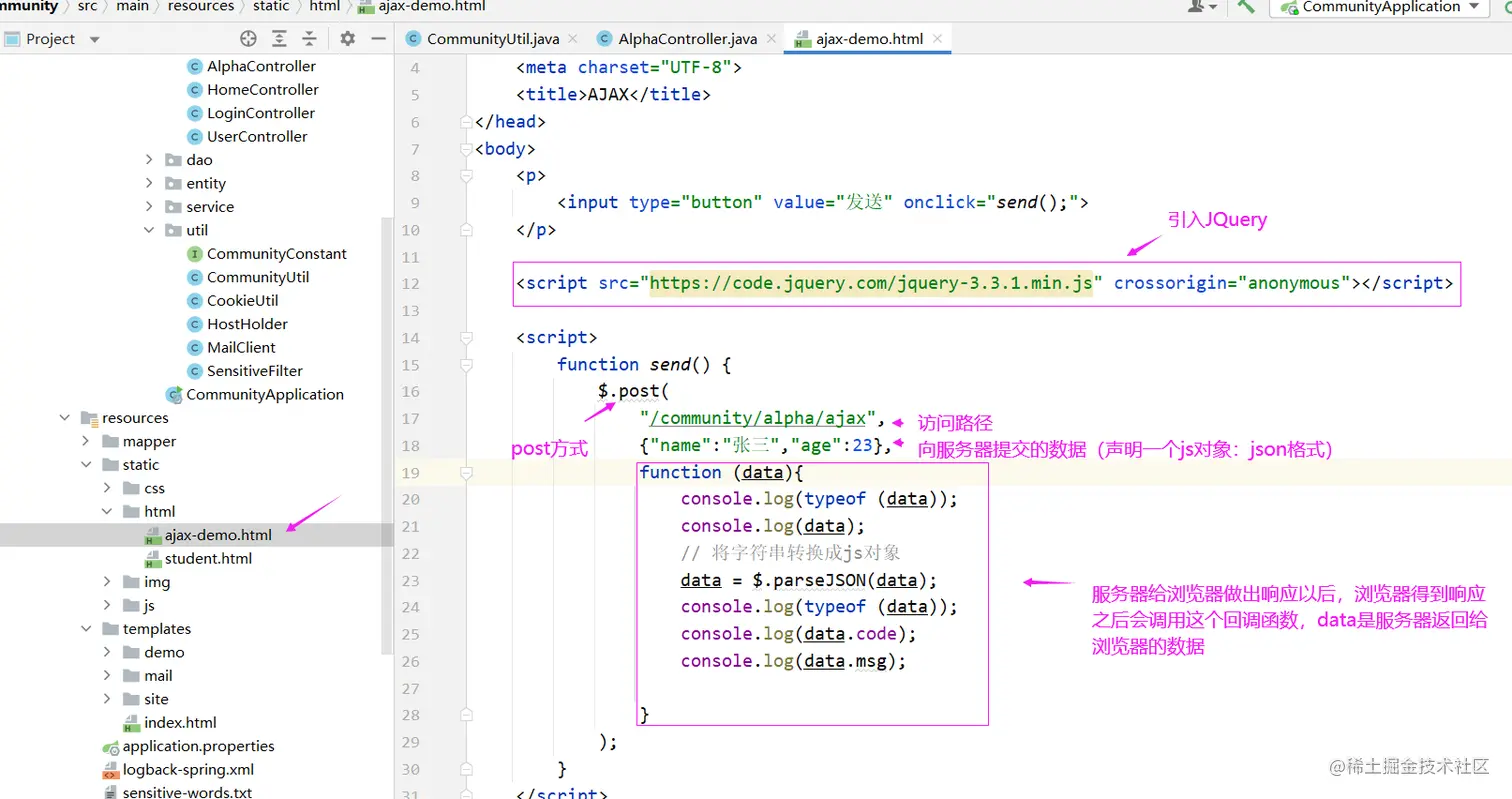Expand the site folder arrow

(107, 699)
